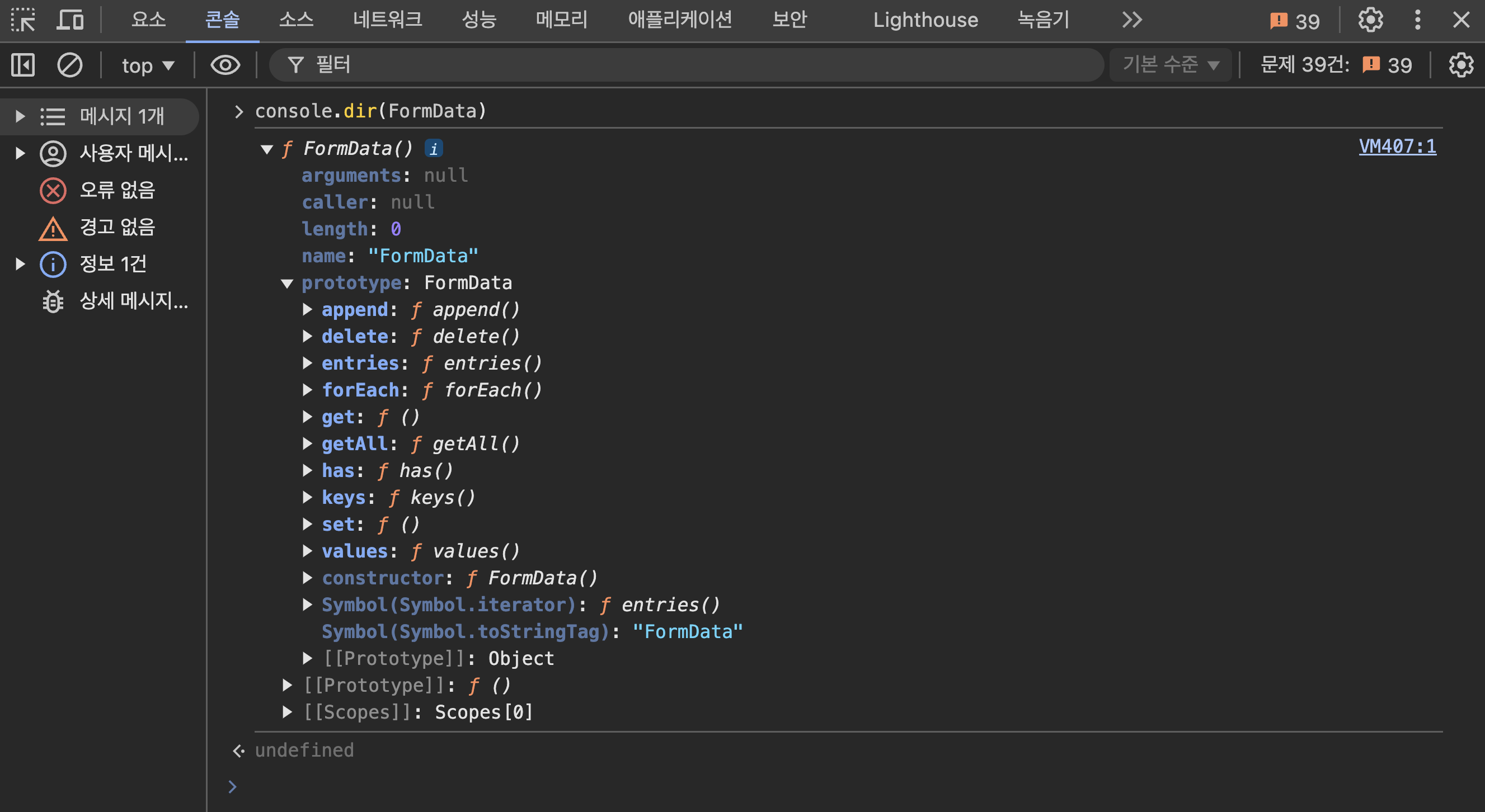Viewport: 1485px width, 812px height.
Task: Open console settings gear on right
Action: (1461, 64)
